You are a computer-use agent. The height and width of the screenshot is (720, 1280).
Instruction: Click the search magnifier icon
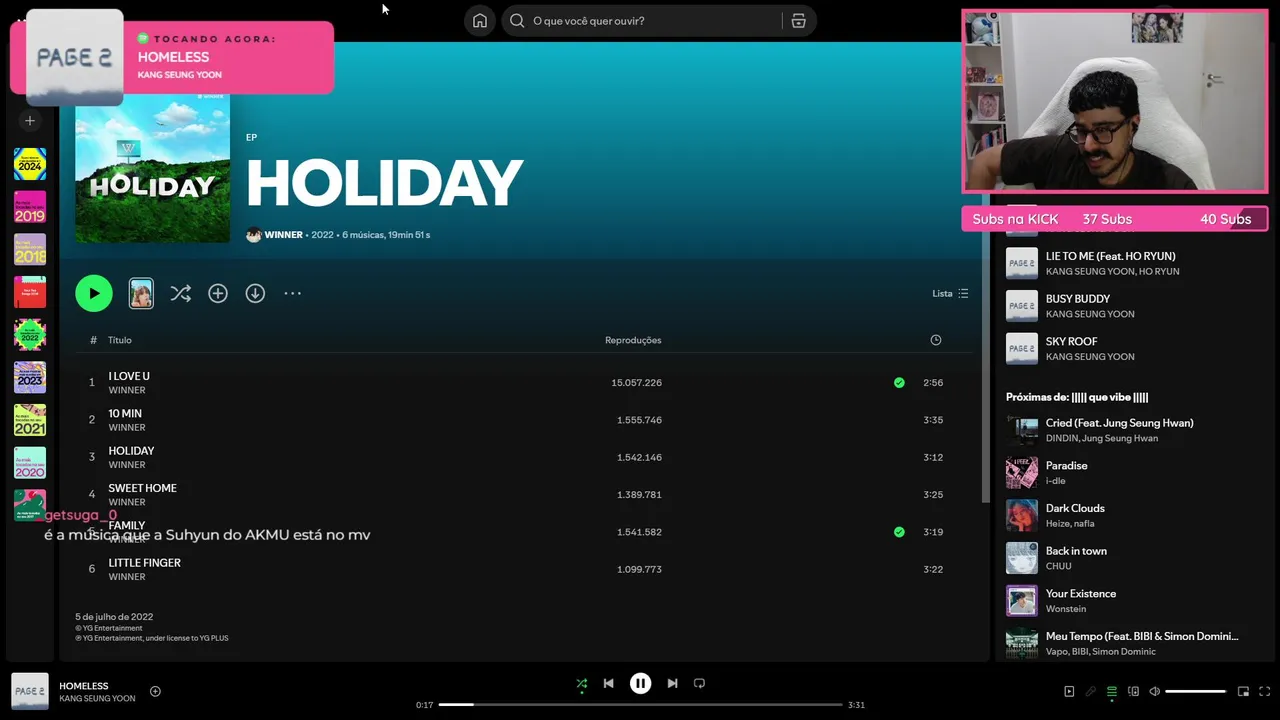tap(517, 21)
